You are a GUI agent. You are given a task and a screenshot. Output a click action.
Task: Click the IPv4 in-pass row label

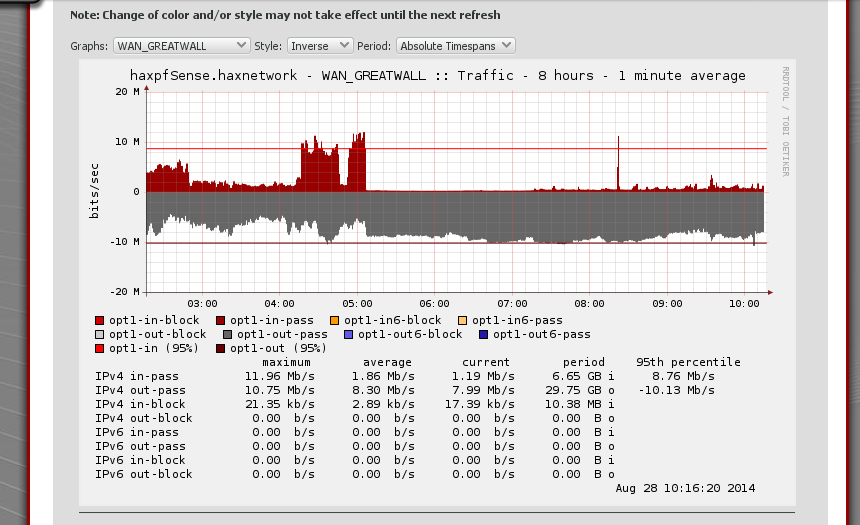(137, 376)
